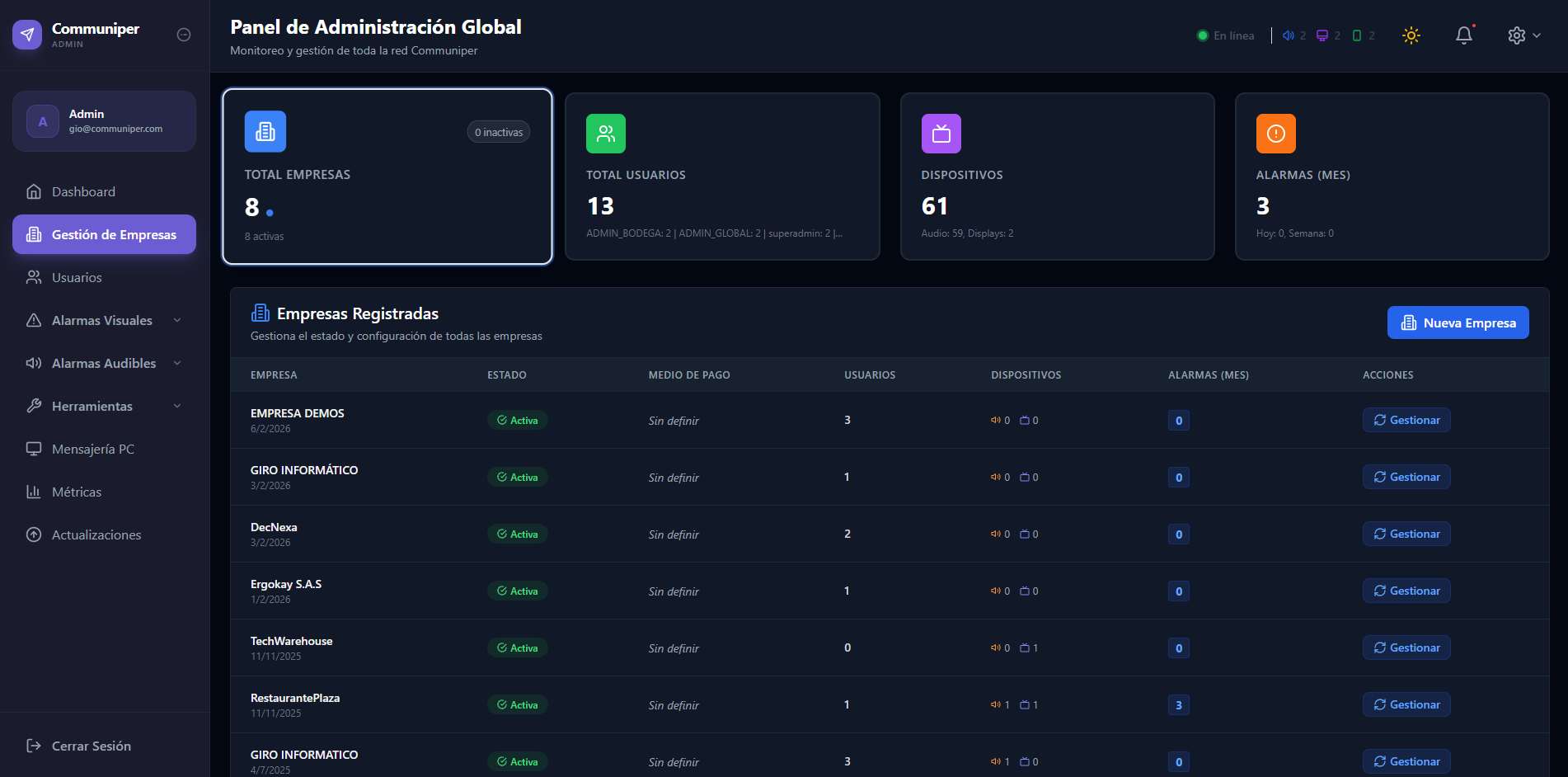The width and height of the screenshot is (1568, 777).
Task: Select the Total Empresas stat card
Action: (387, 177)
